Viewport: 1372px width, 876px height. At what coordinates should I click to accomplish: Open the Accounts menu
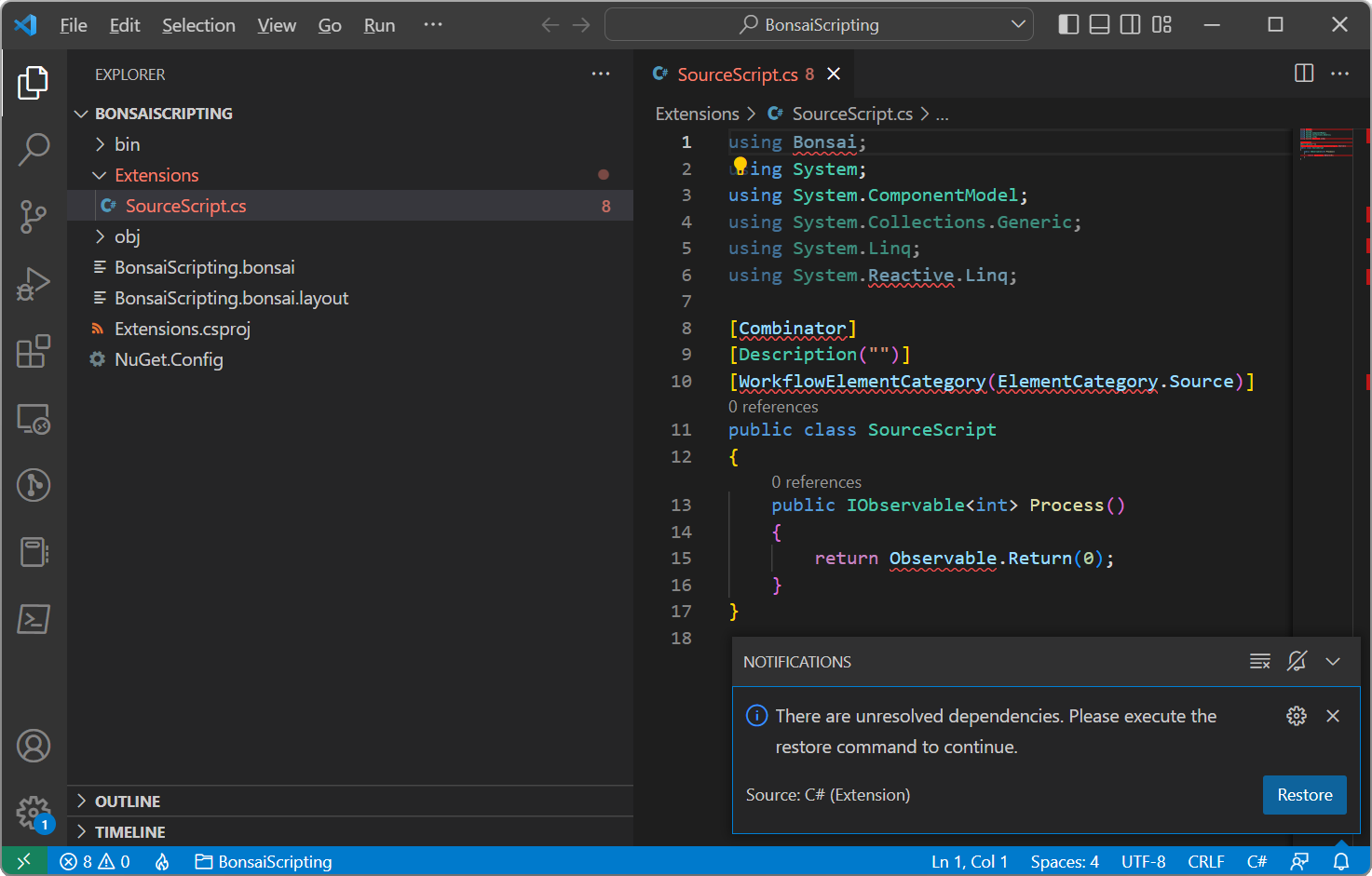[34, 746]
